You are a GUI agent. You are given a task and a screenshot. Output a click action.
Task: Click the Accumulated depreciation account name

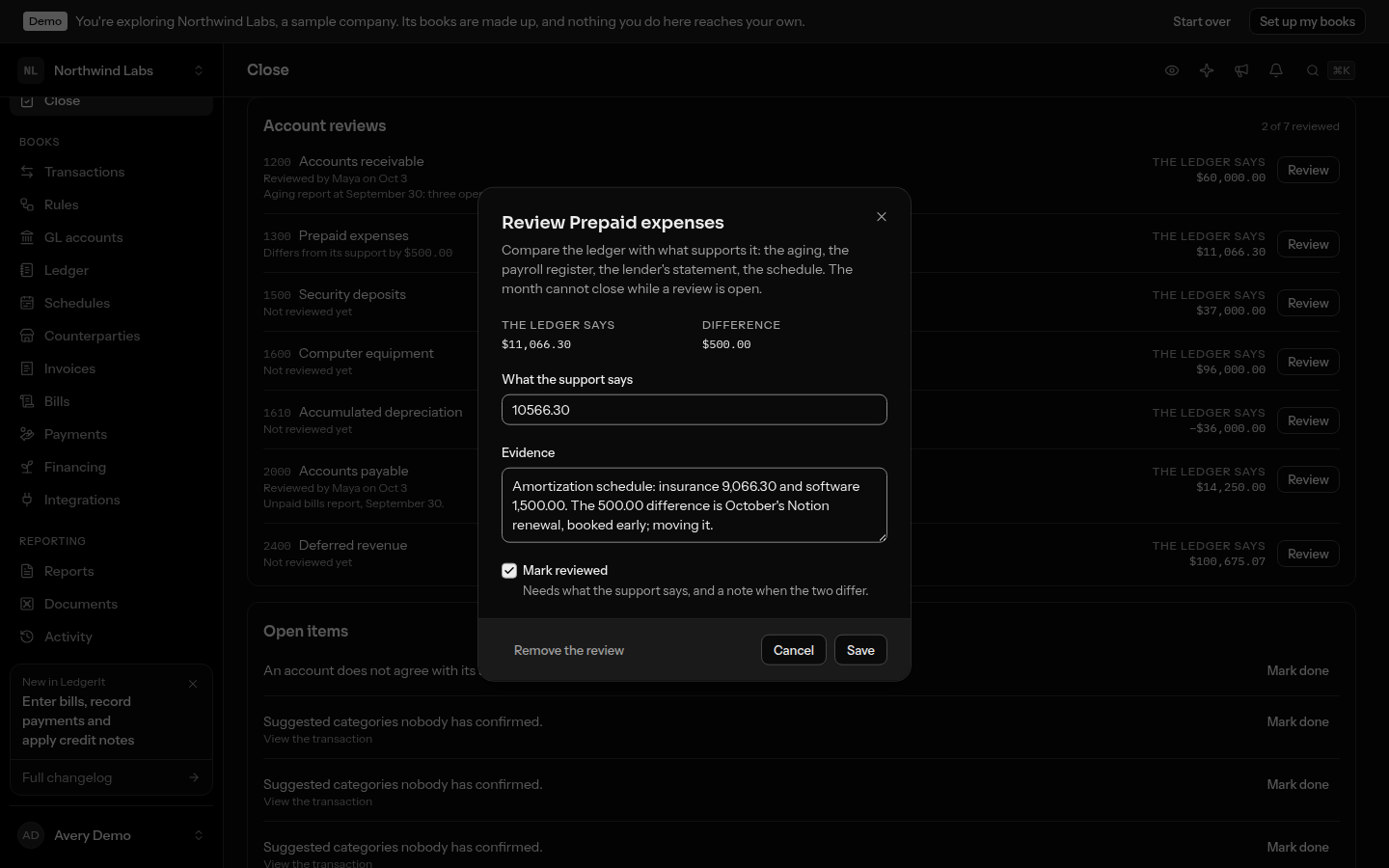click(x=381, y=412)
